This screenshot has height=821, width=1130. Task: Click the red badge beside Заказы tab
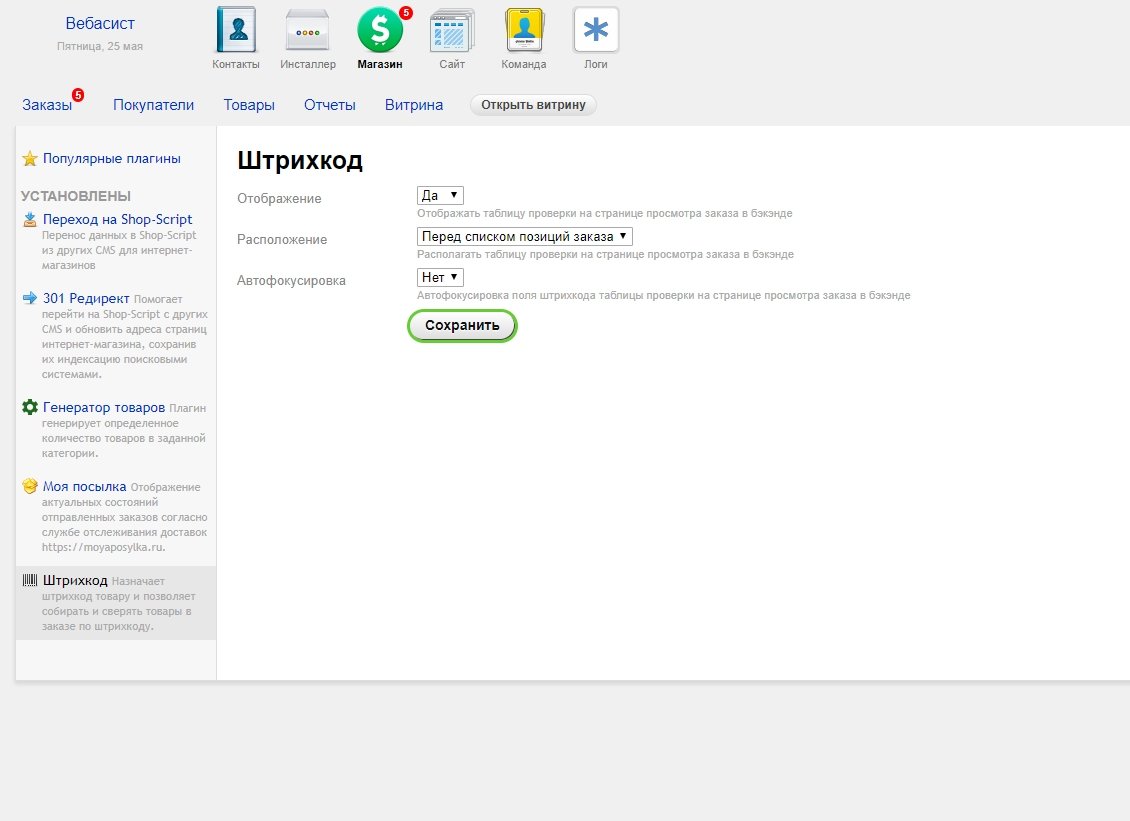point(78,94)
